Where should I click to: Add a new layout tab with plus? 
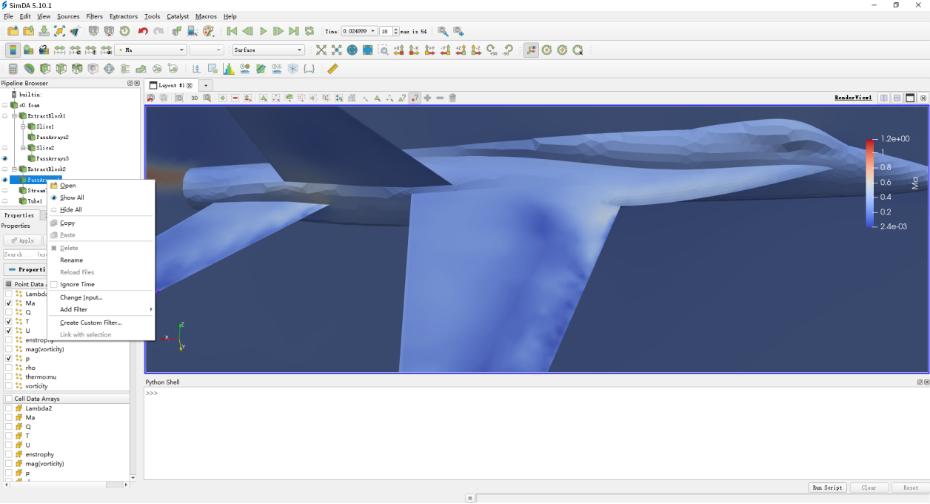pos(206,85)
